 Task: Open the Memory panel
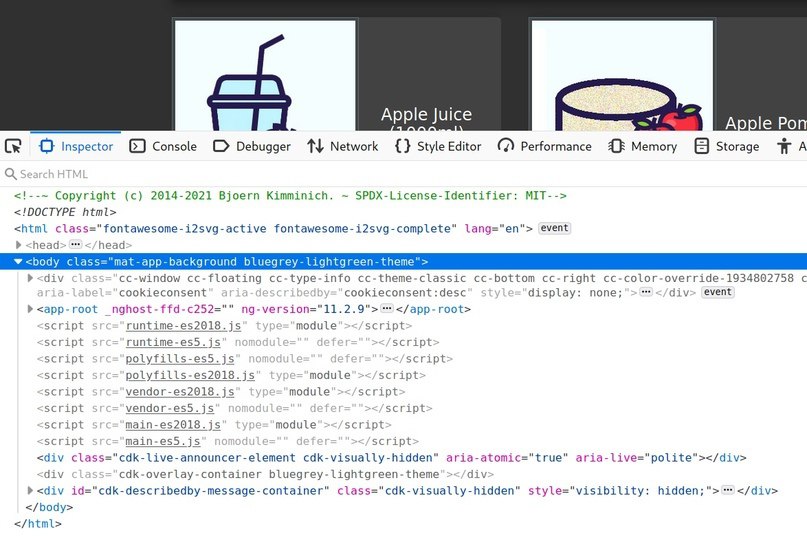643,146
